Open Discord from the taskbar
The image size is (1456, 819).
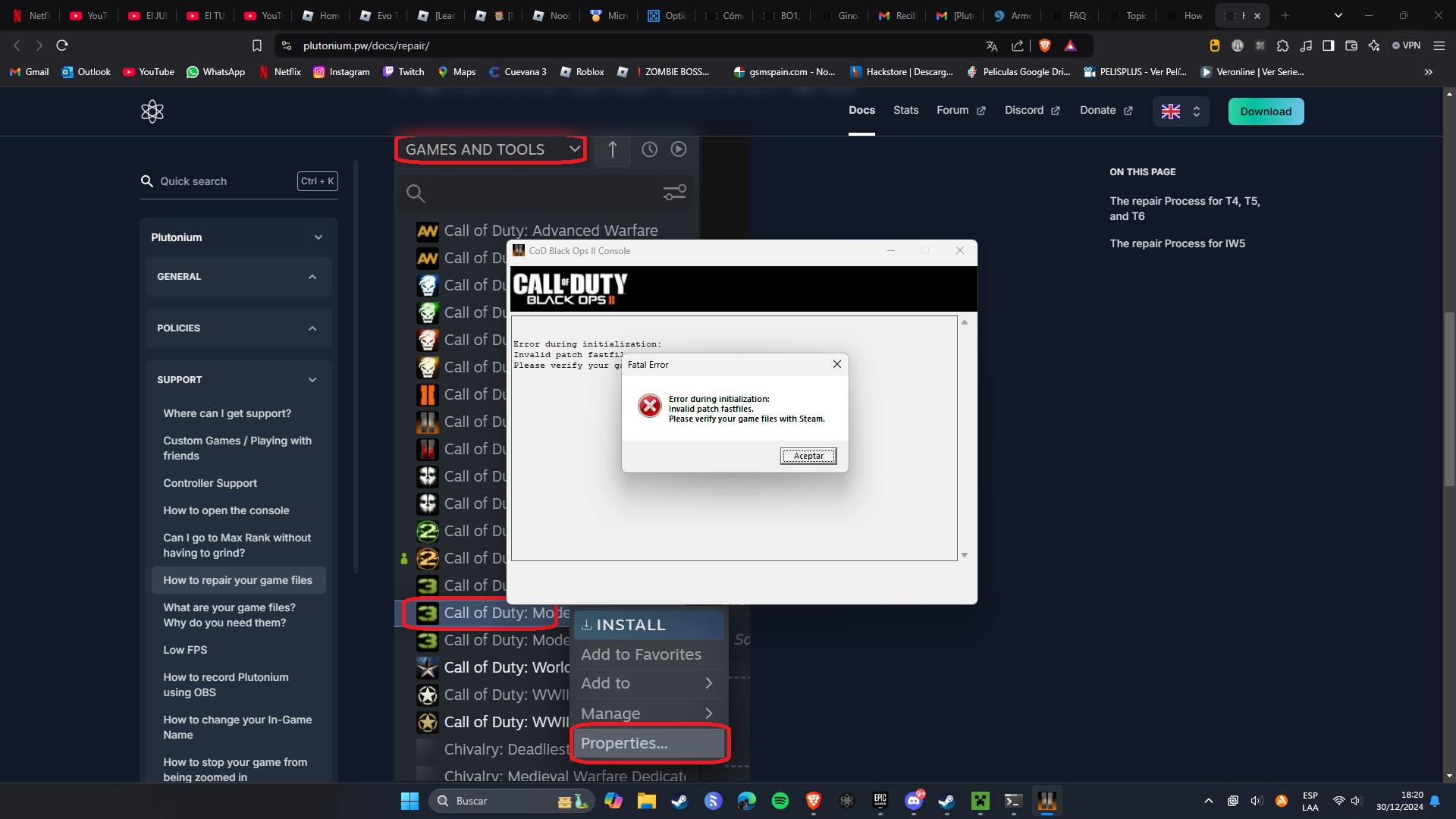(x=914, y=801)
